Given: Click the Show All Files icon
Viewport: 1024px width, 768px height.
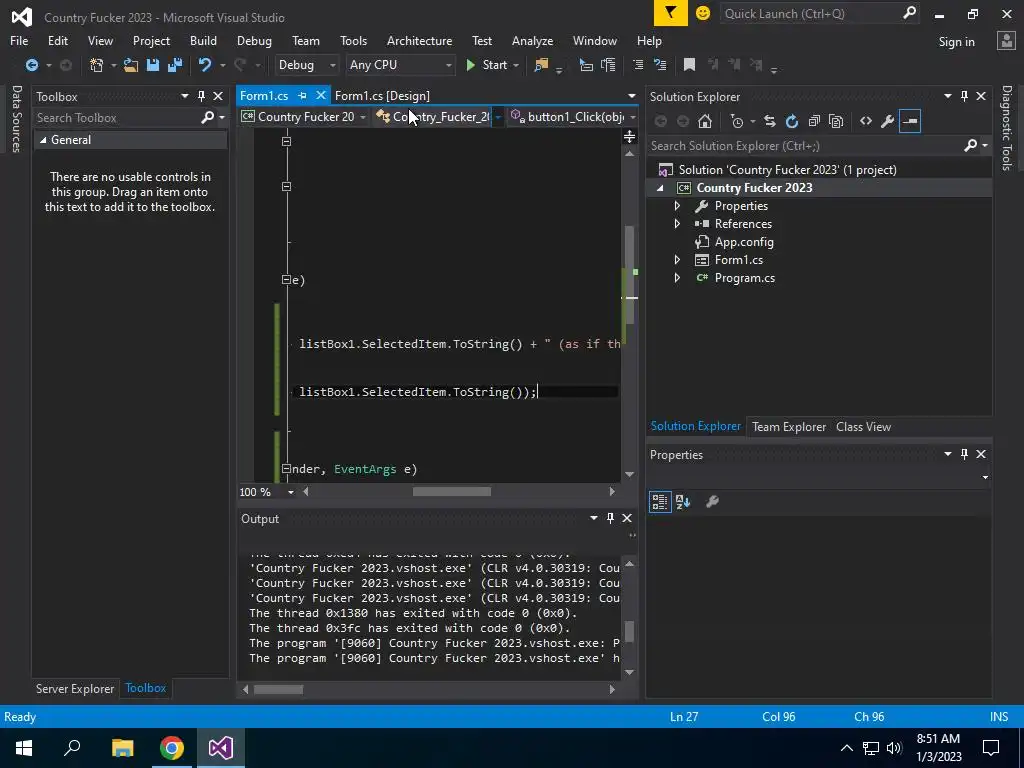Looking at the screenshot, I should 836,121.
